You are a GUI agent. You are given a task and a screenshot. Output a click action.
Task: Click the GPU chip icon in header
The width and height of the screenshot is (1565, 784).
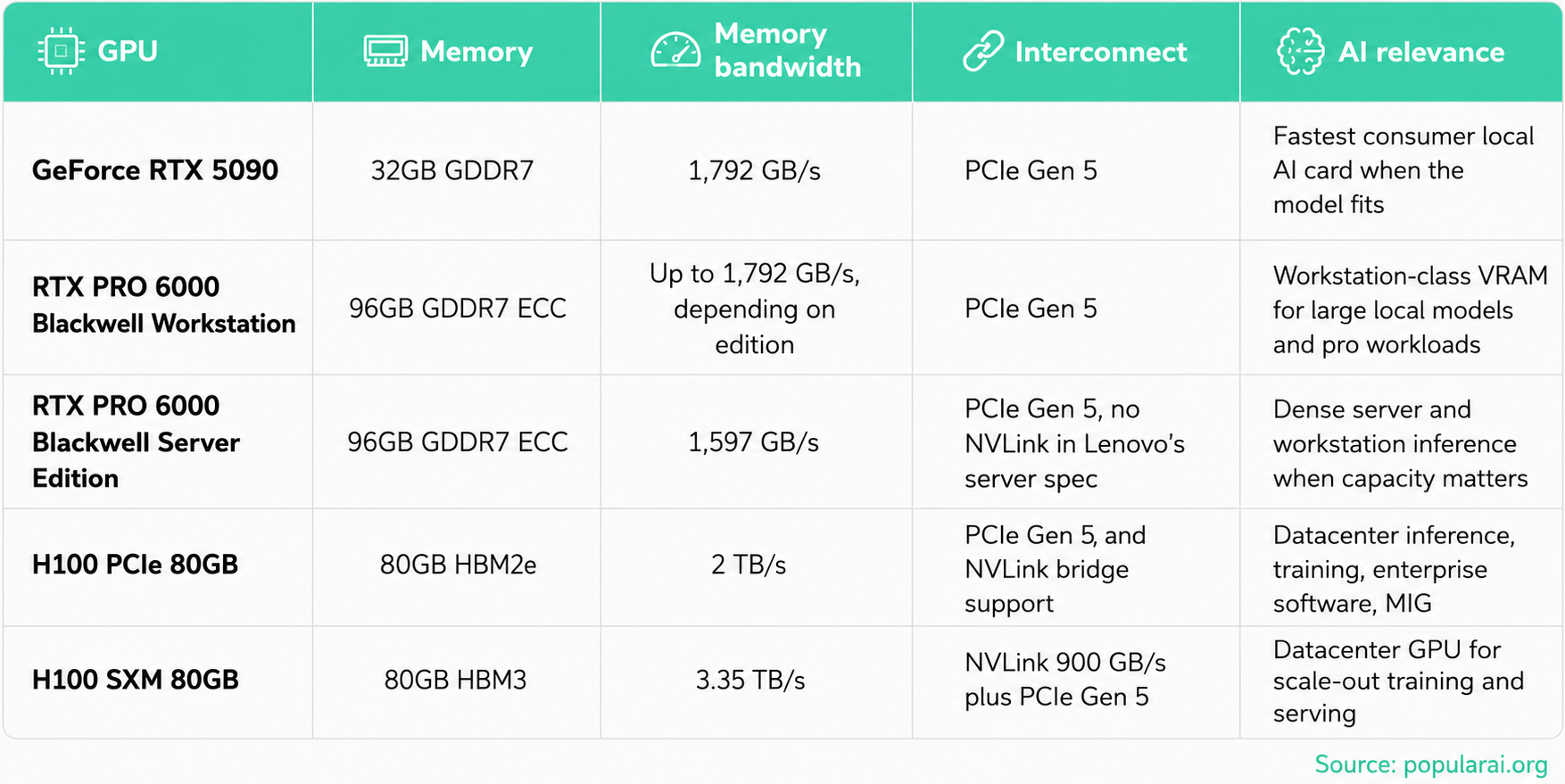point(61,51)
